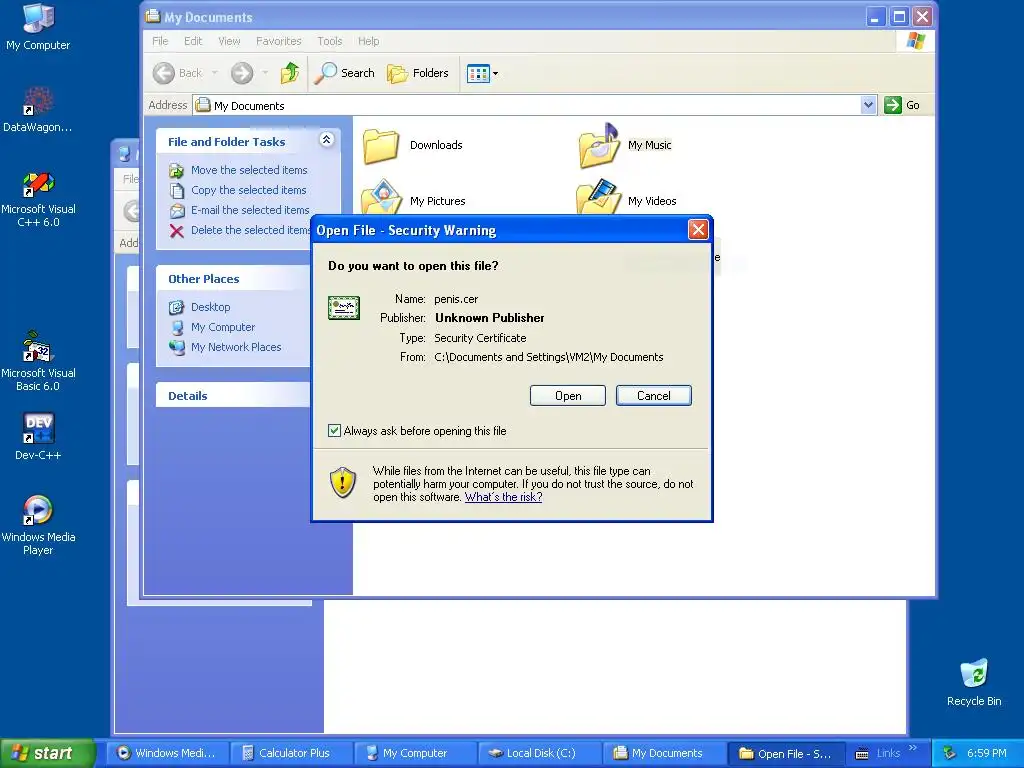Viewport: 1024px width, 768px height.
Task: Click Copy the selected items
Action: click(x=248, y=191)
